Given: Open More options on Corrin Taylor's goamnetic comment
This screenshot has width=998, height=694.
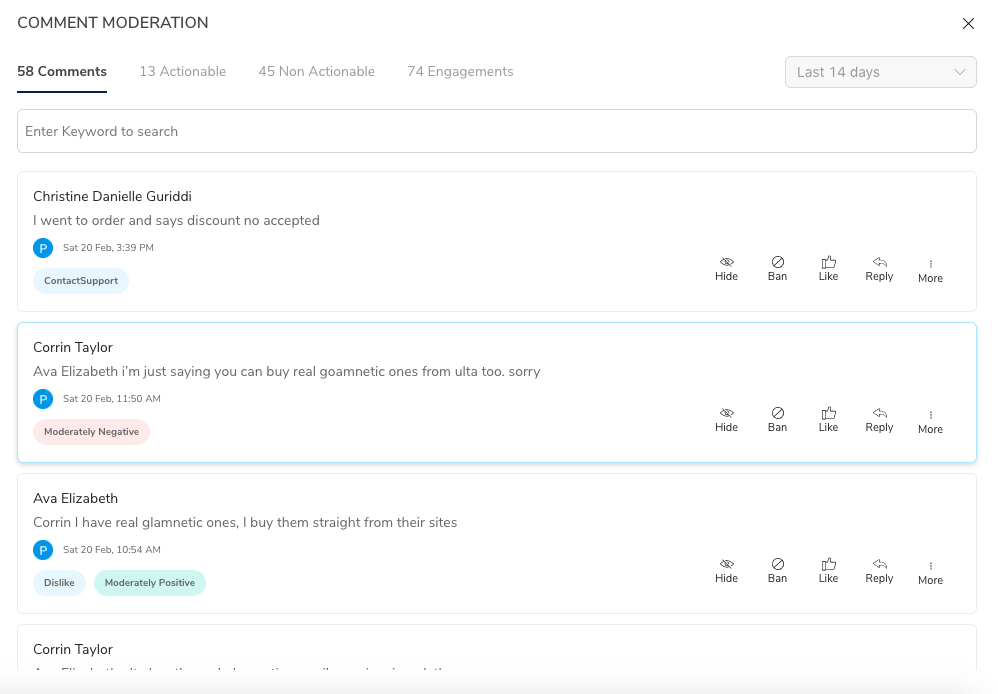Looking at the screenshot, I should click(930, 423).
